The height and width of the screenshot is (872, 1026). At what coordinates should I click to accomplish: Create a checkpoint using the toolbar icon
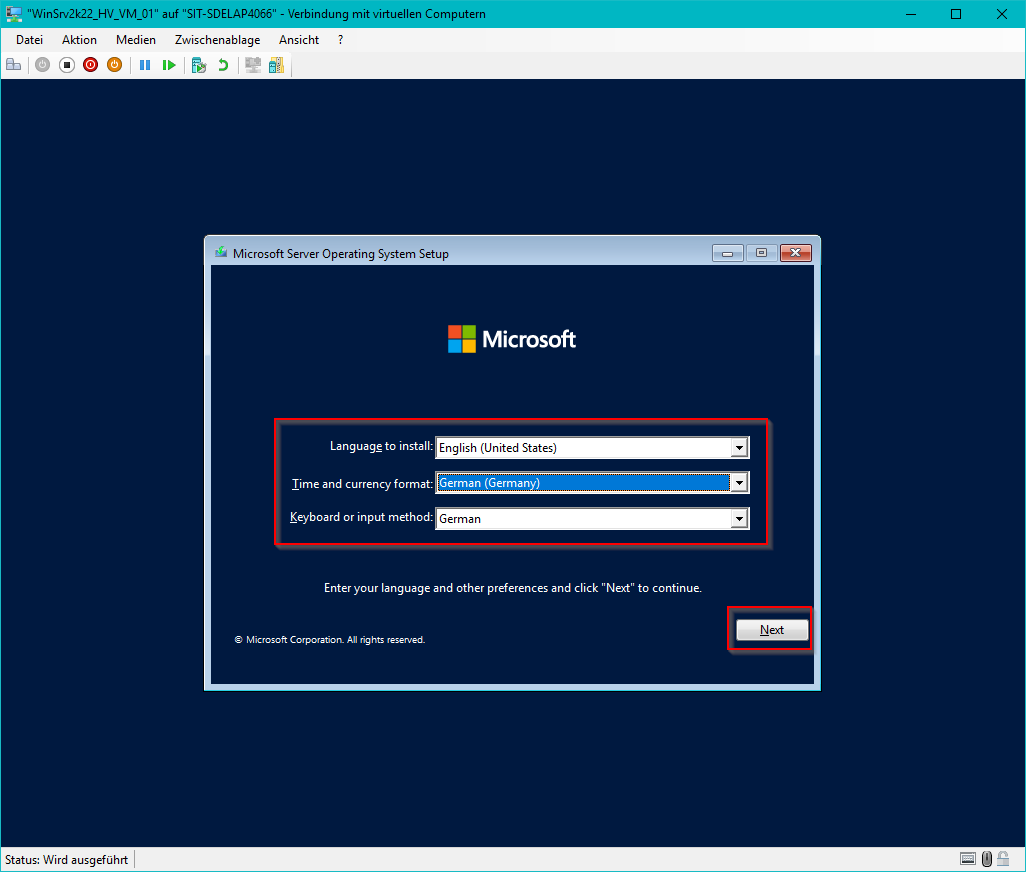tap(199, 65)
